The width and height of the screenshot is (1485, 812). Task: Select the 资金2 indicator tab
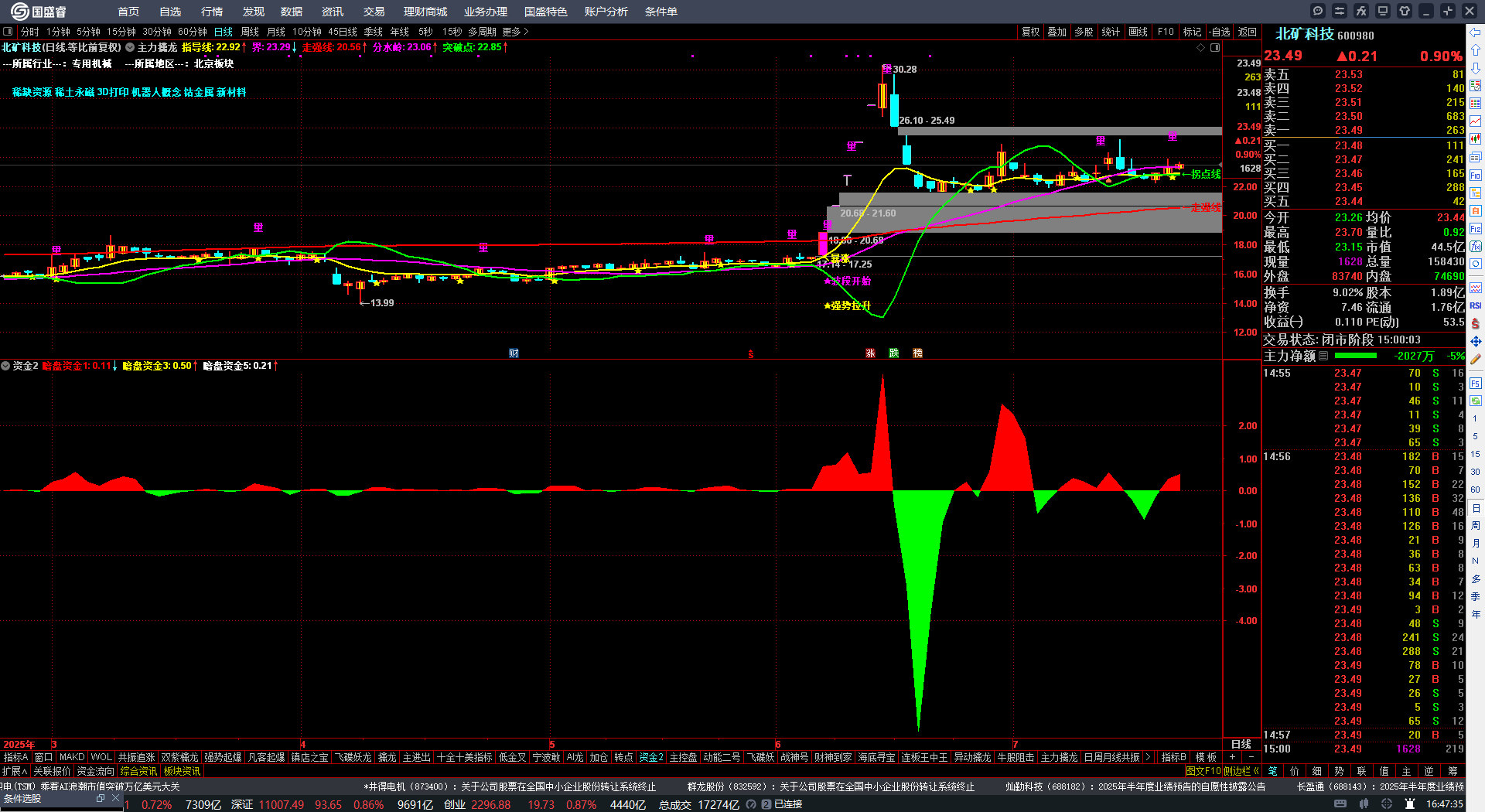click(x=650, y=757)
